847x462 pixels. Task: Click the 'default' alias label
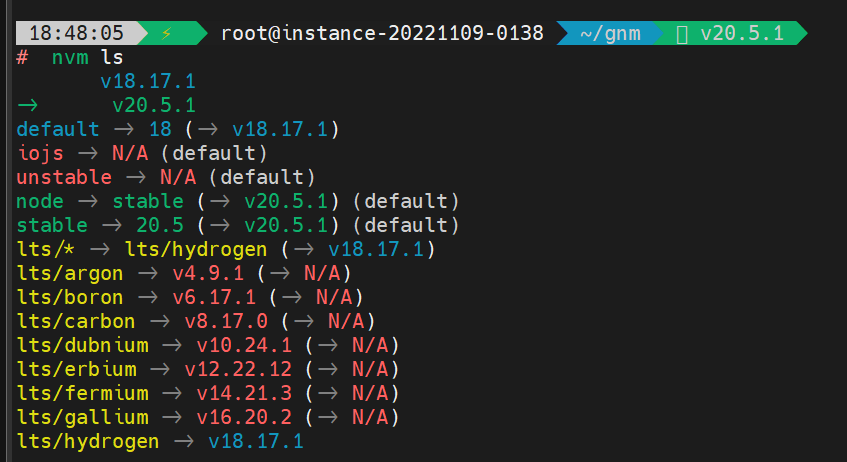[58, 129]
